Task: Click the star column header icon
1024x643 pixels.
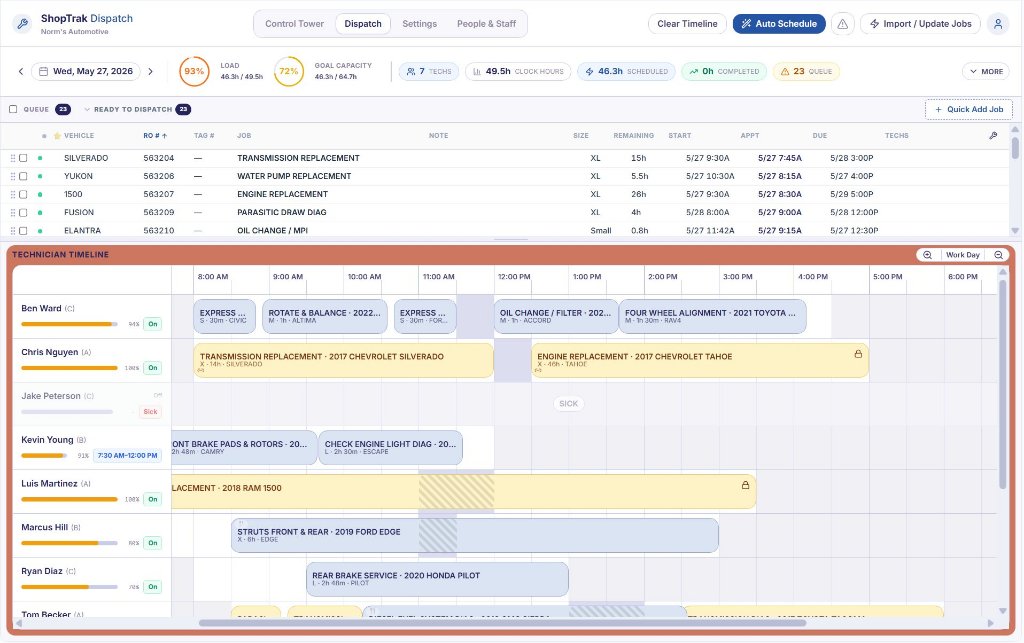Action: coord(57,136)
